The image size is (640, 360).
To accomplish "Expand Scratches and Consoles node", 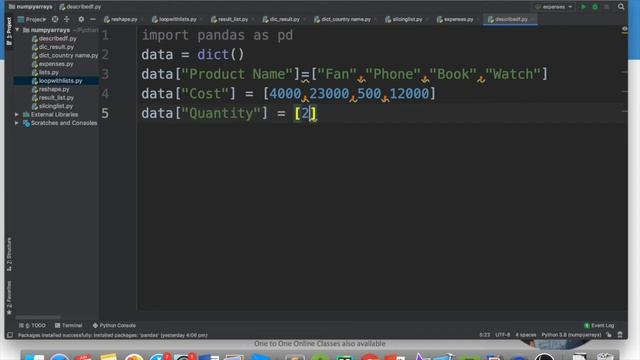I will (17, 123).
